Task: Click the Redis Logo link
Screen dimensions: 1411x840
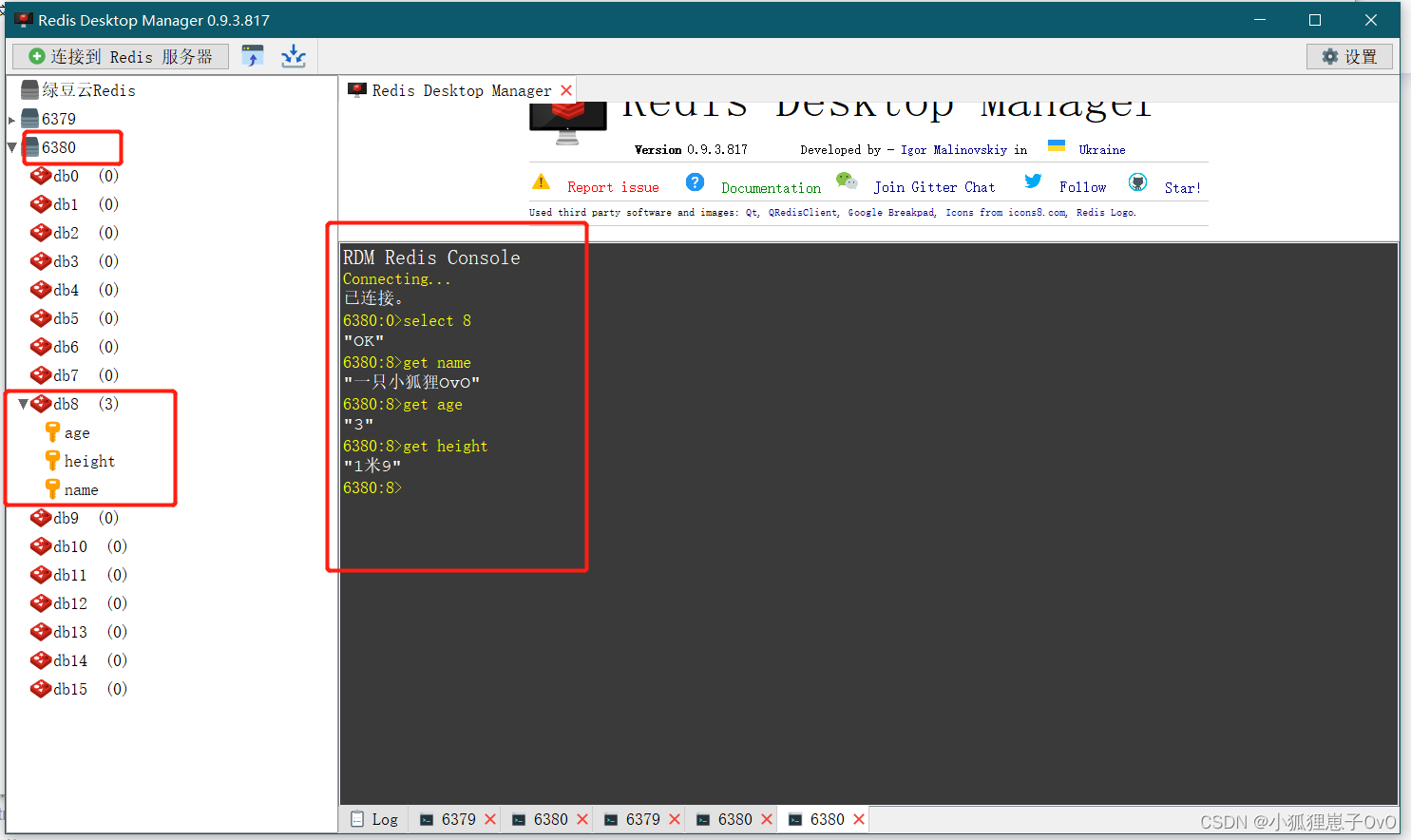Action: pos(1105,213)
